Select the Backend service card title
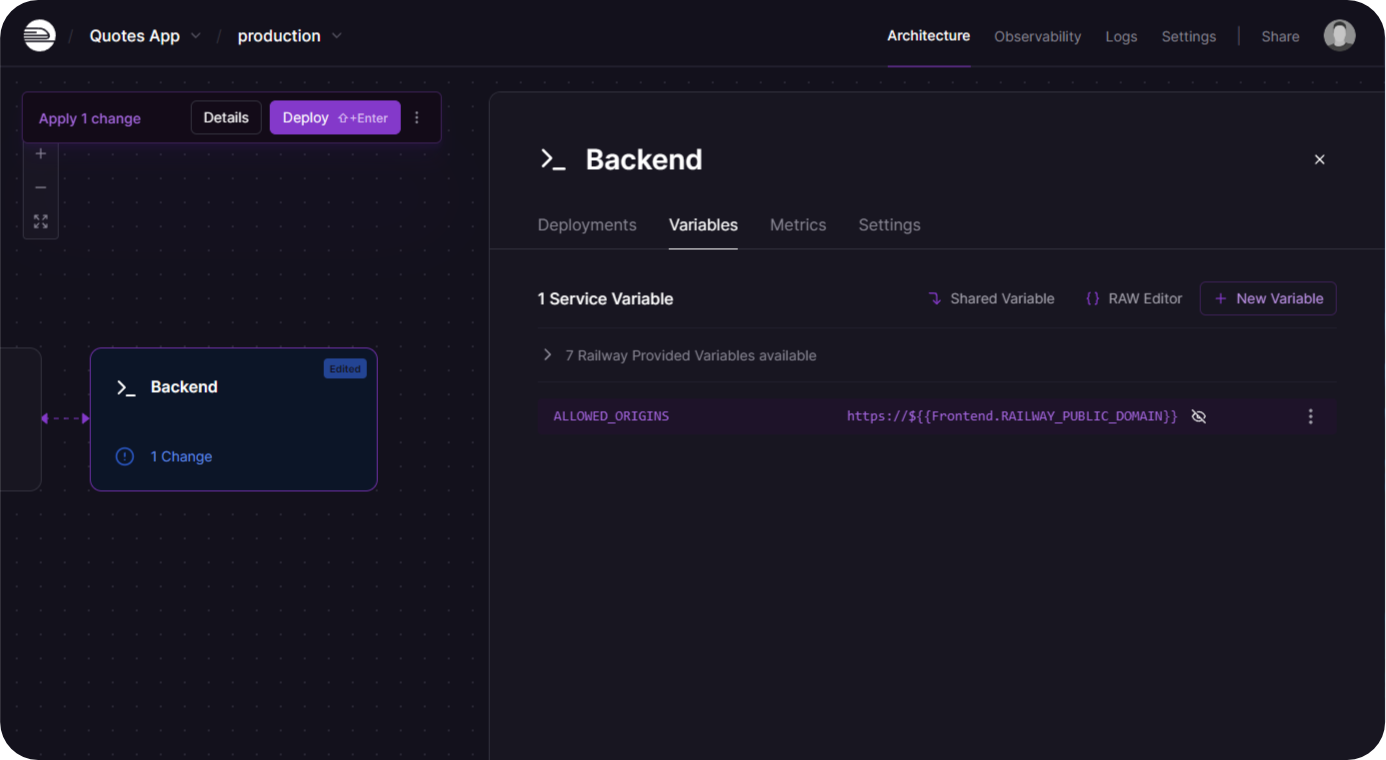1386x760 pixels. point(184,387)
